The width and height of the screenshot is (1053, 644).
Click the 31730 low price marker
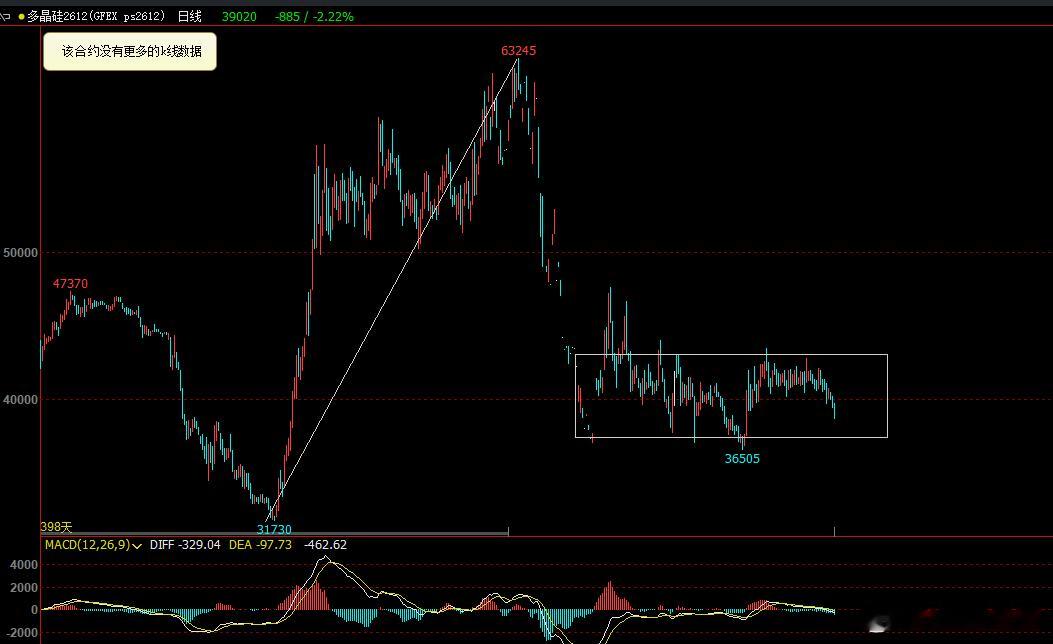[274, 529]
